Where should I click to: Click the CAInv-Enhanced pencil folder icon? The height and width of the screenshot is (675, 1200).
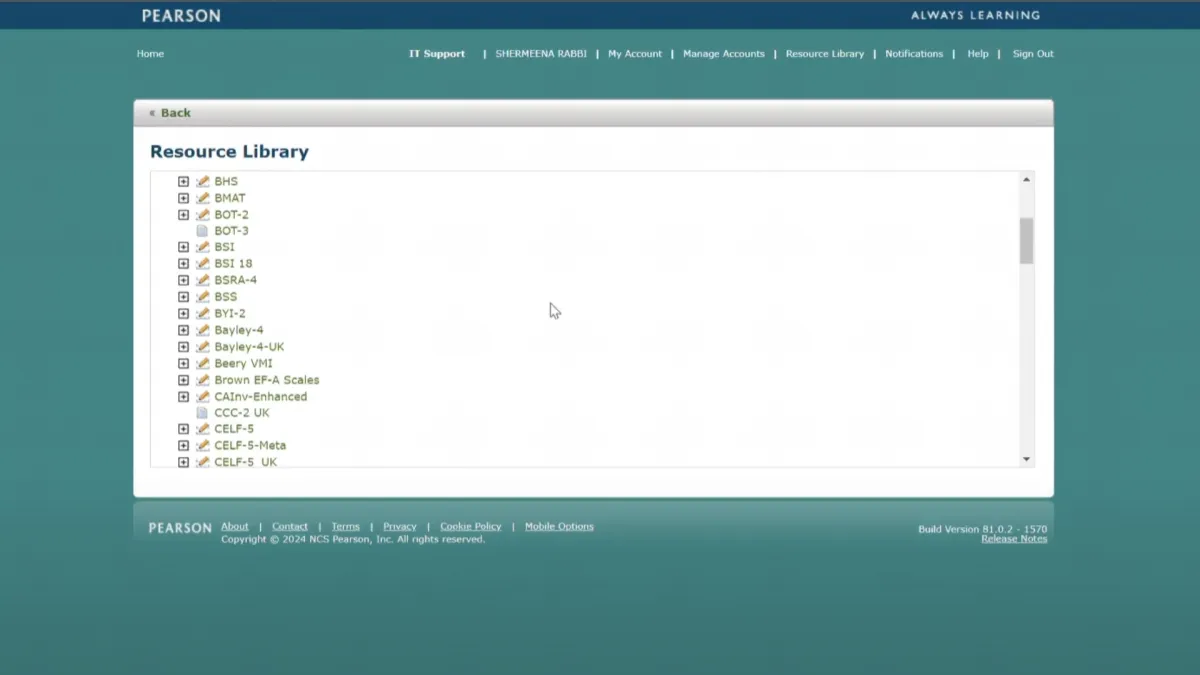(x=202, y=397)
